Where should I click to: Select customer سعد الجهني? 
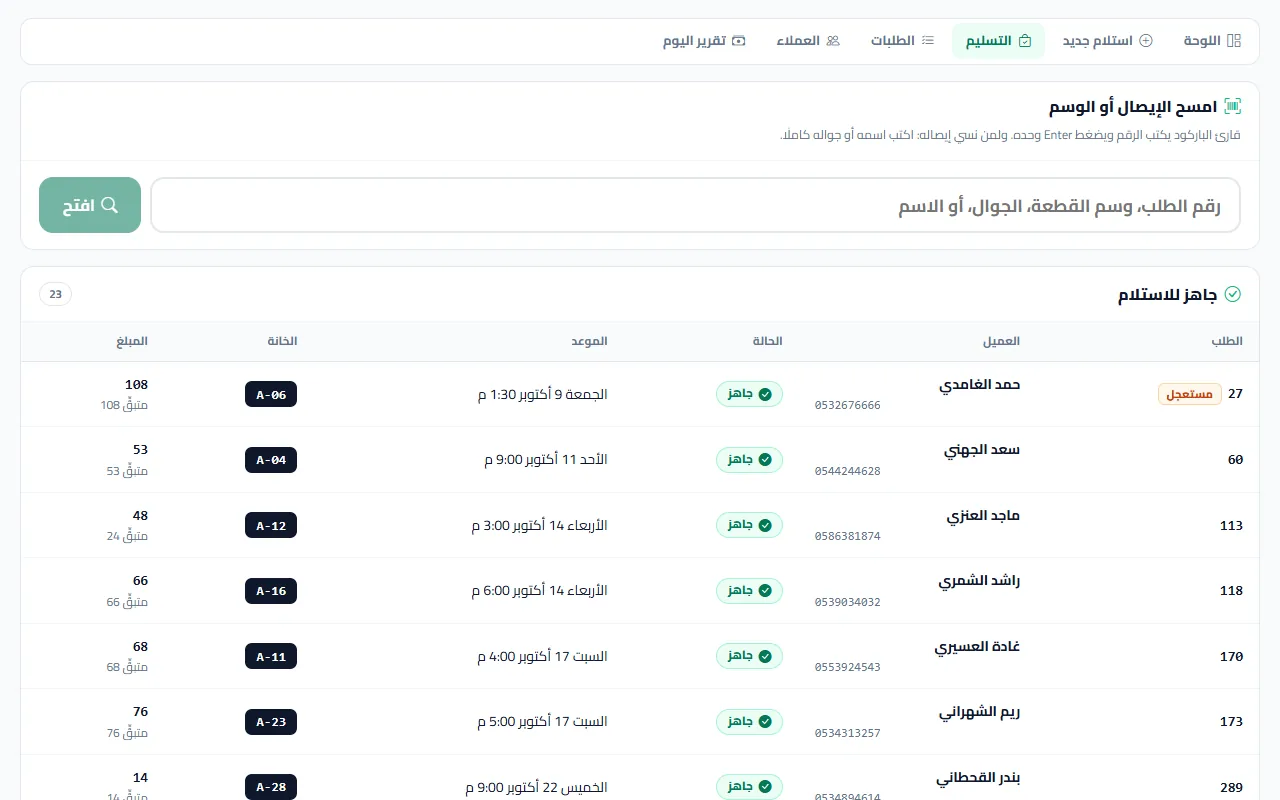pos(982,450)
